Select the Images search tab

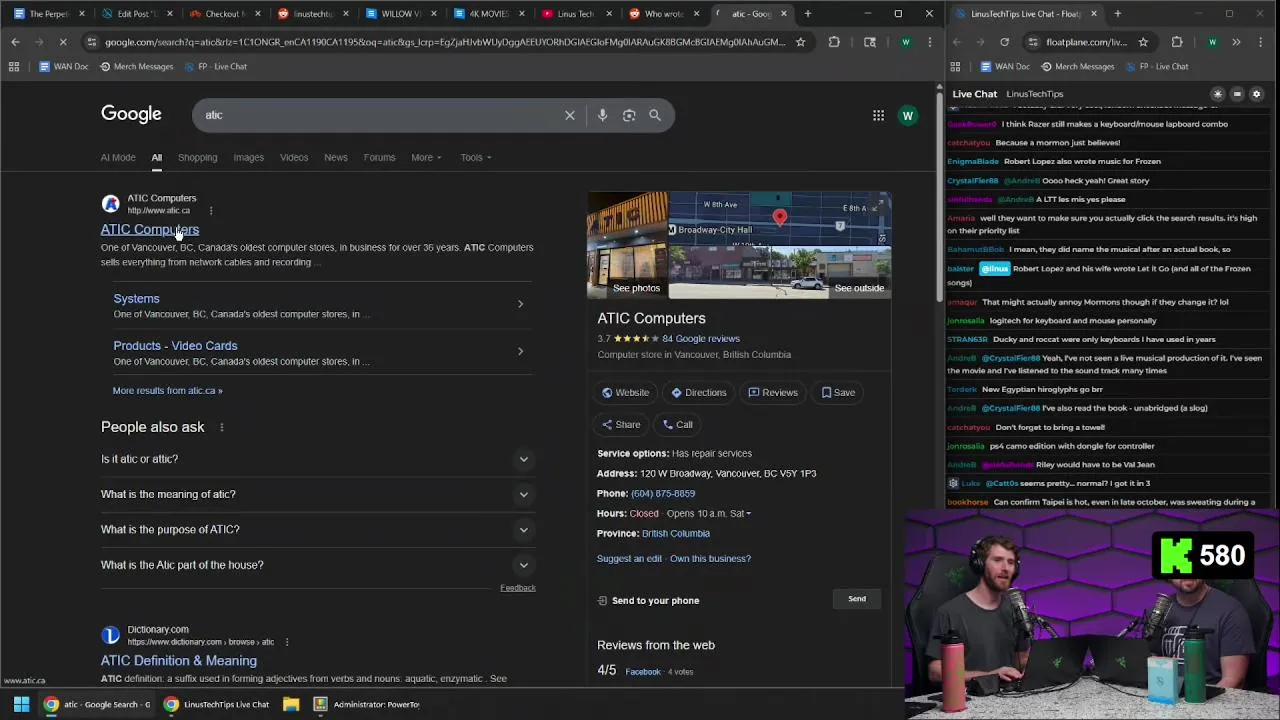tap(248, 157)
